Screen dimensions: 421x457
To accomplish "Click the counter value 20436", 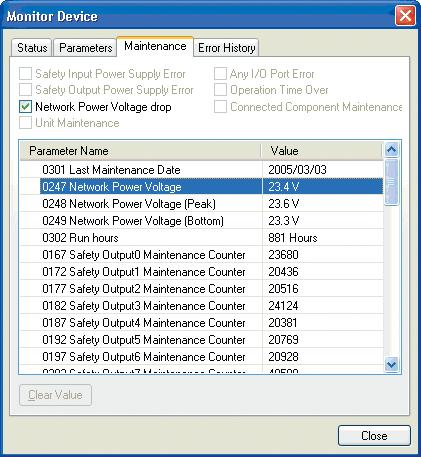I will [x=283, y=272].
